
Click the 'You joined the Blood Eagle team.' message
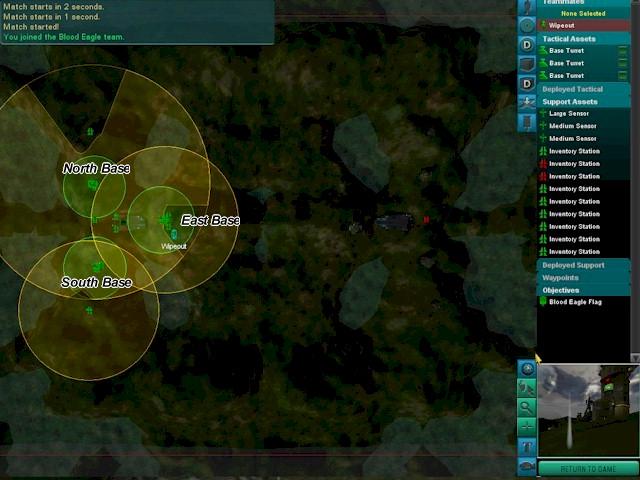(x=63, y=37)
